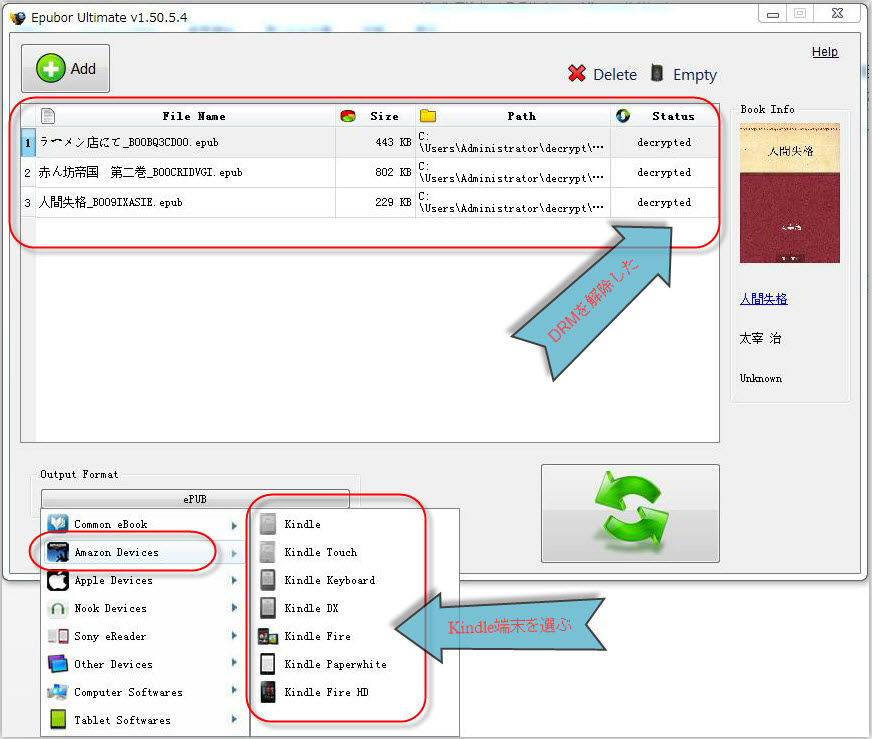Choose Kindle DX menu entry
Image resolution: width=872 pixels, height=739 pixels.
pos(311,608)
